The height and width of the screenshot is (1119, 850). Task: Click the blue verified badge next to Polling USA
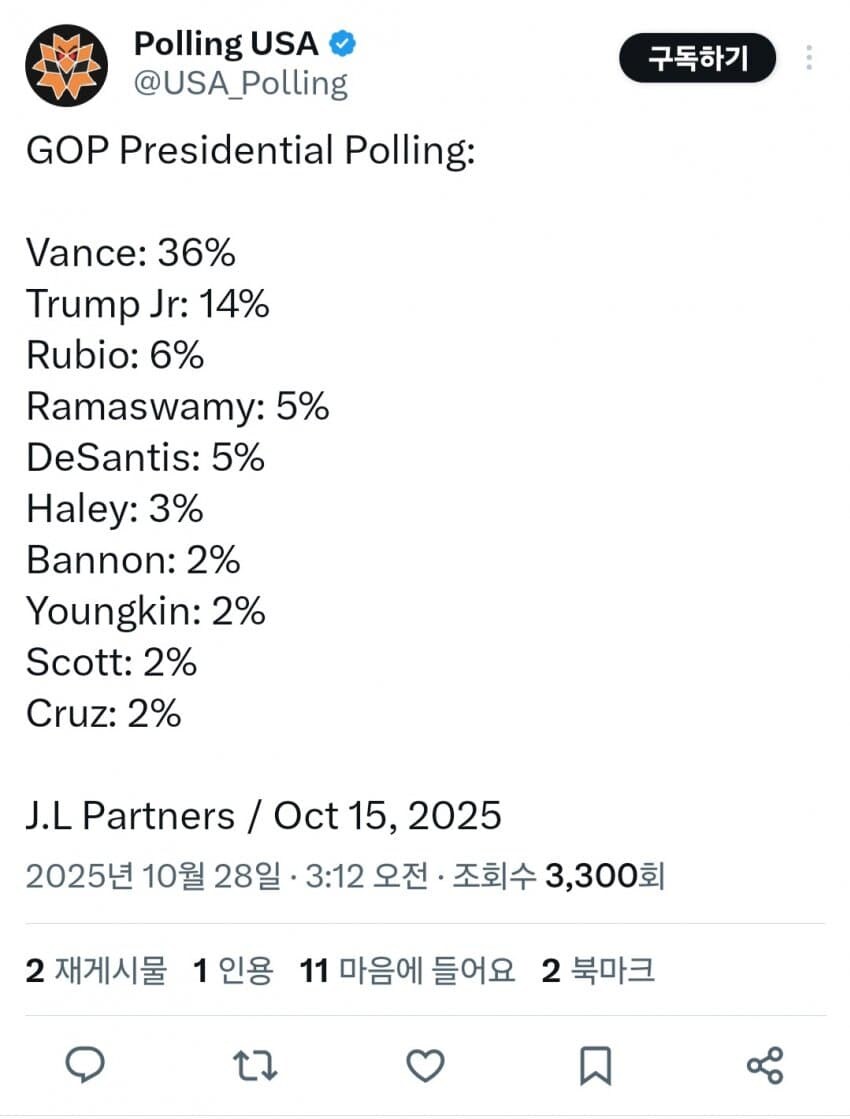tap(344, 44)
